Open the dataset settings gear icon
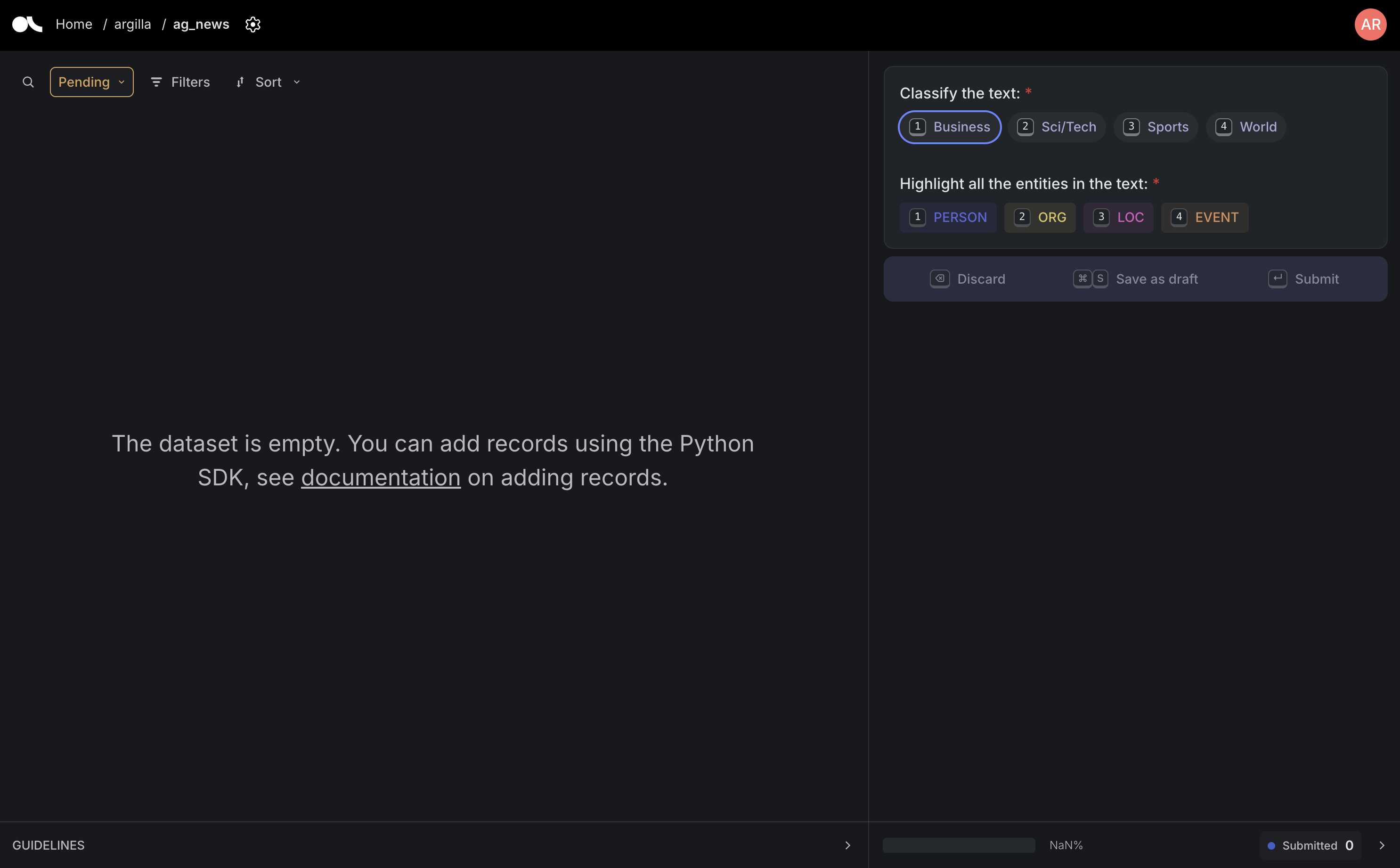This screenshot has width=1400, height=868. 252,24
